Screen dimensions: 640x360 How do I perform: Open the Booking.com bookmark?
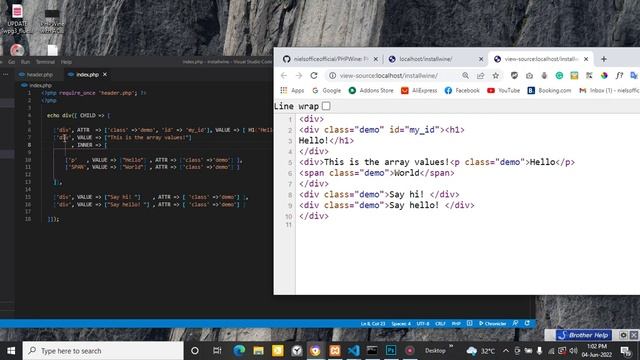tap(549, 91)
